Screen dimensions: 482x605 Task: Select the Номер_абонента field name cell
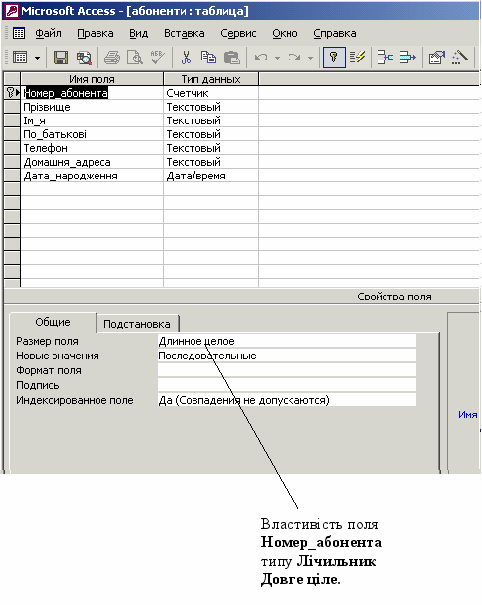coord(92,93)
